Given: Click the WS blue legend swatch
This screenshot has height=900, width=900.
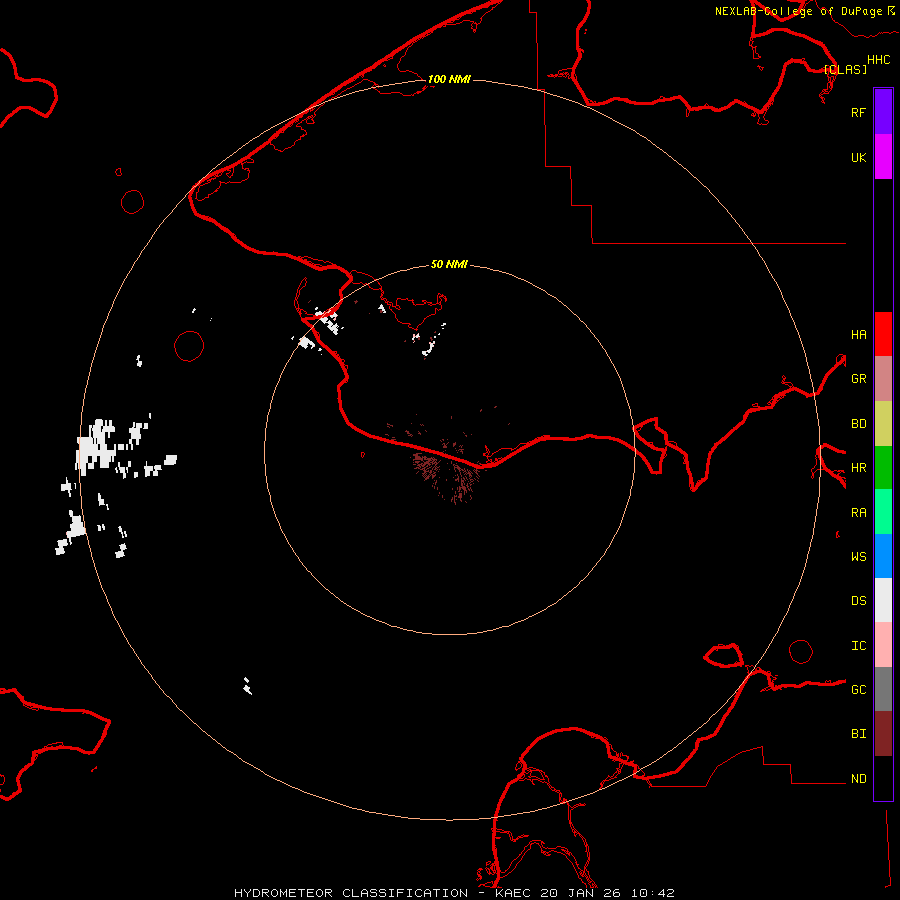Looking at the screenshot, I should click(883, 556).
